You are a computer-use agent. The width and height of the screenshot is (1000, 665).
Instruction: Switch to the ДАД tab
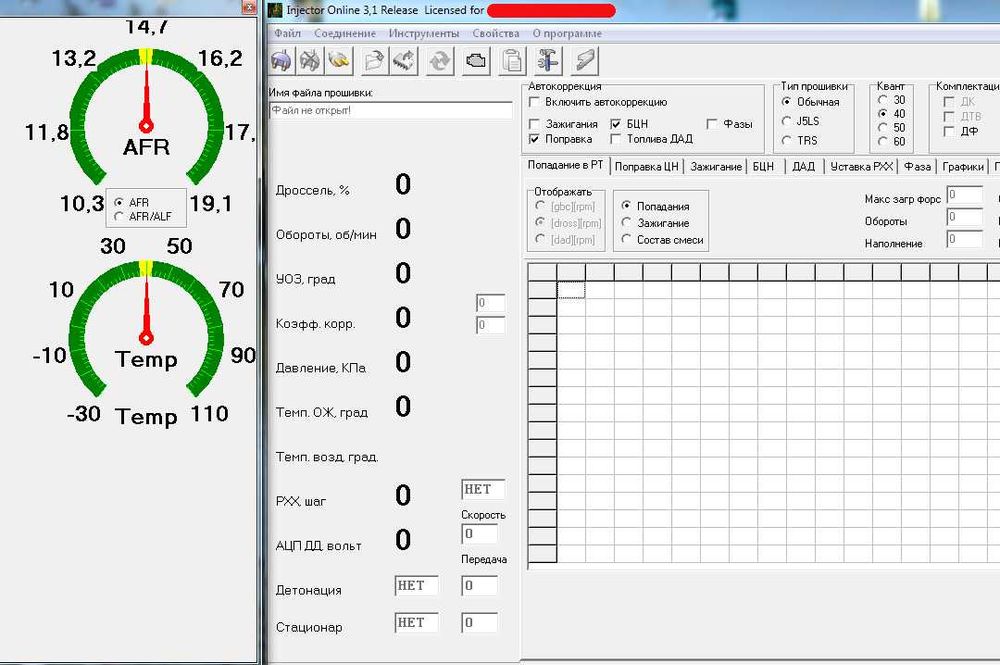point(803,166)
